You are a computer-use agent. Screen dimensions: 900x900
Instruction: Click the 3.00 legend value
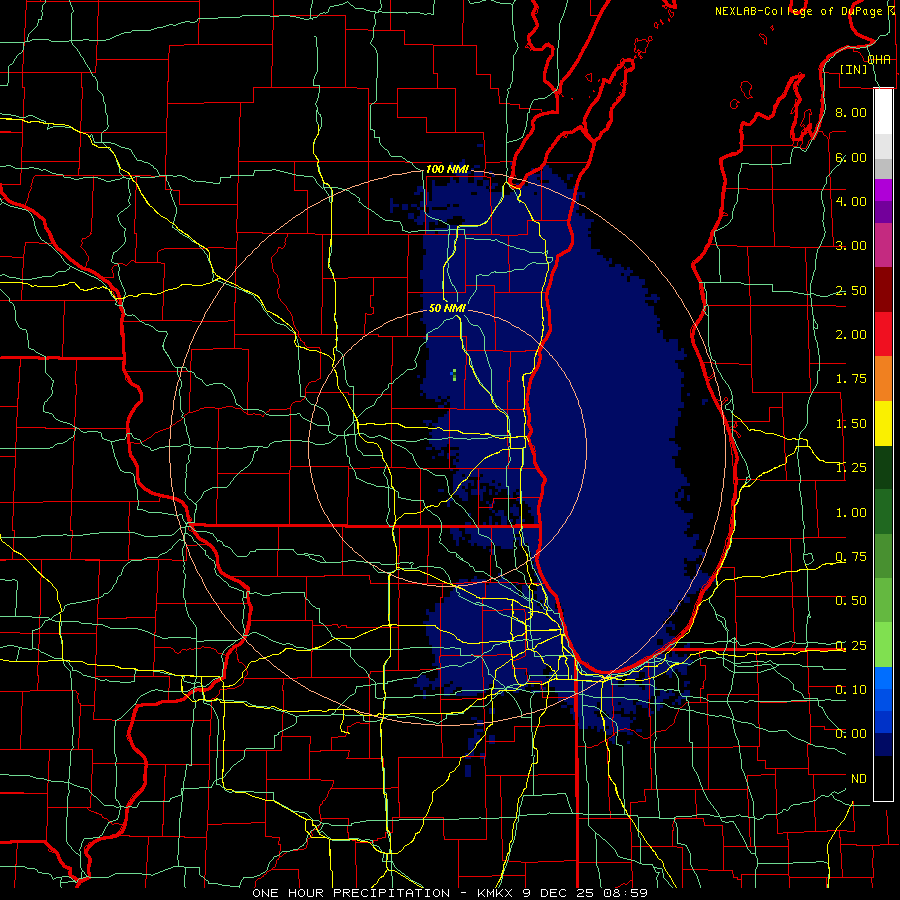point(850,246)
